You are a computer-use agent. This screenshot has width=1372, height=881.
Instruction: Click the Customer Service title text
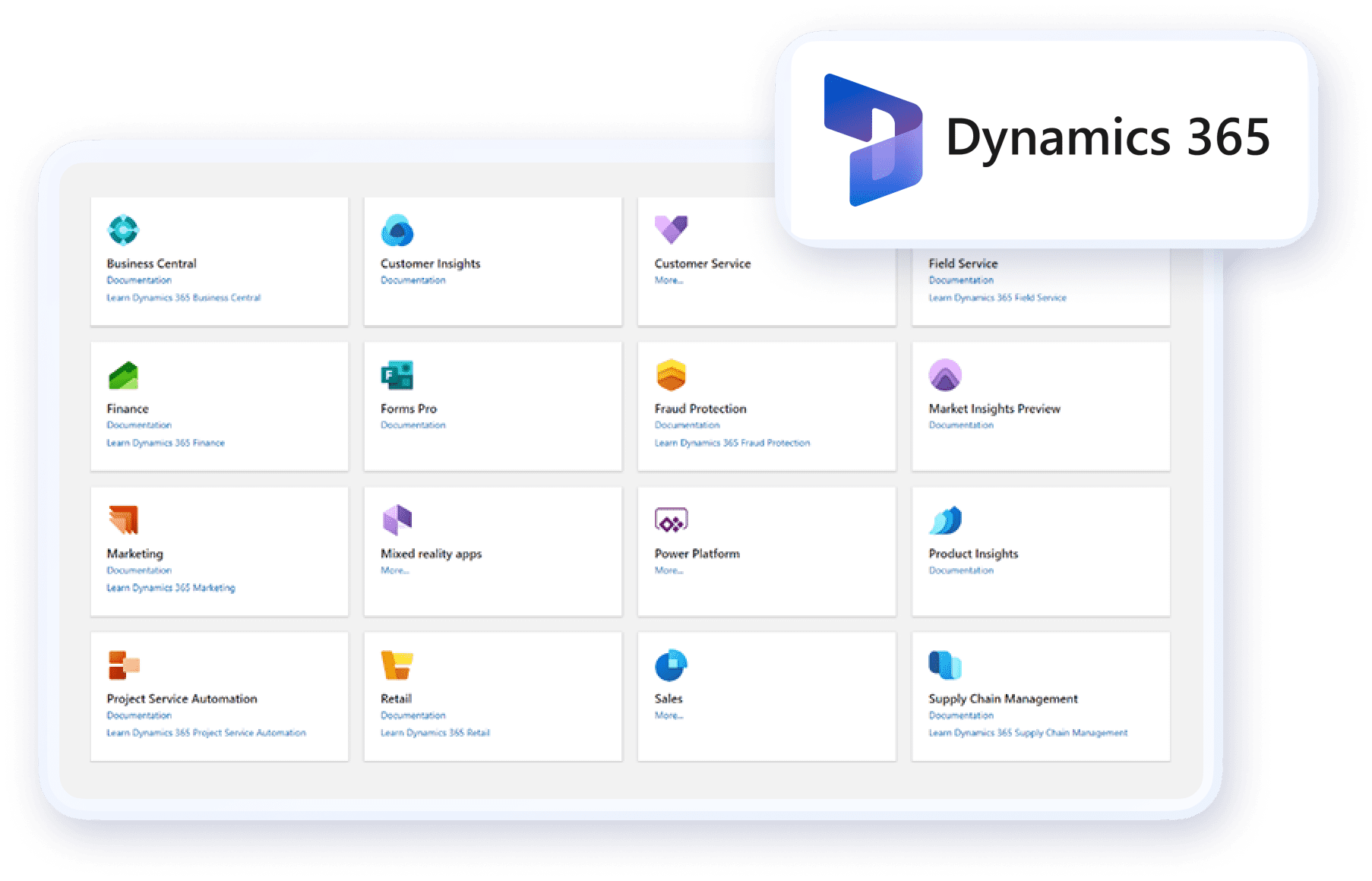[x=703, y=264]
